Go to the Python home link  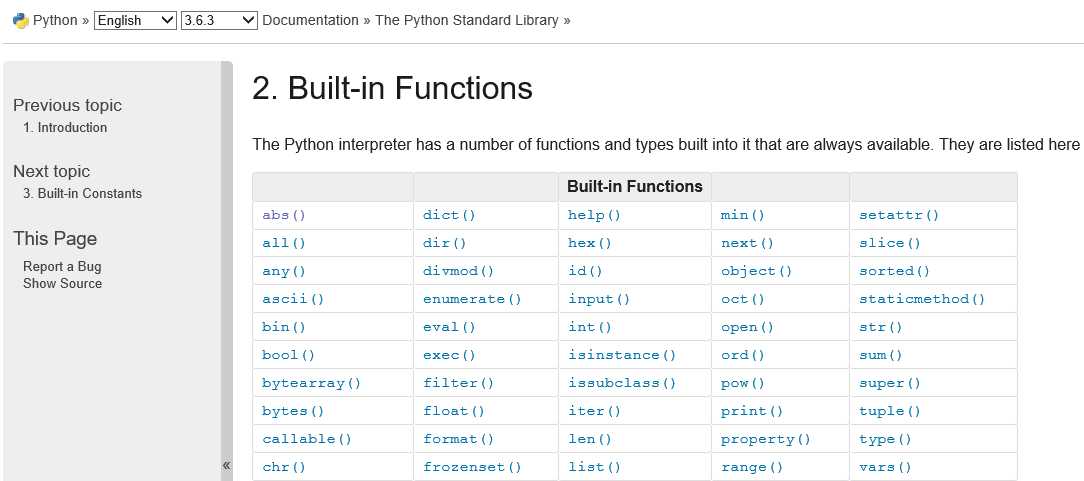pyautogui.click(x=55, y=20)
